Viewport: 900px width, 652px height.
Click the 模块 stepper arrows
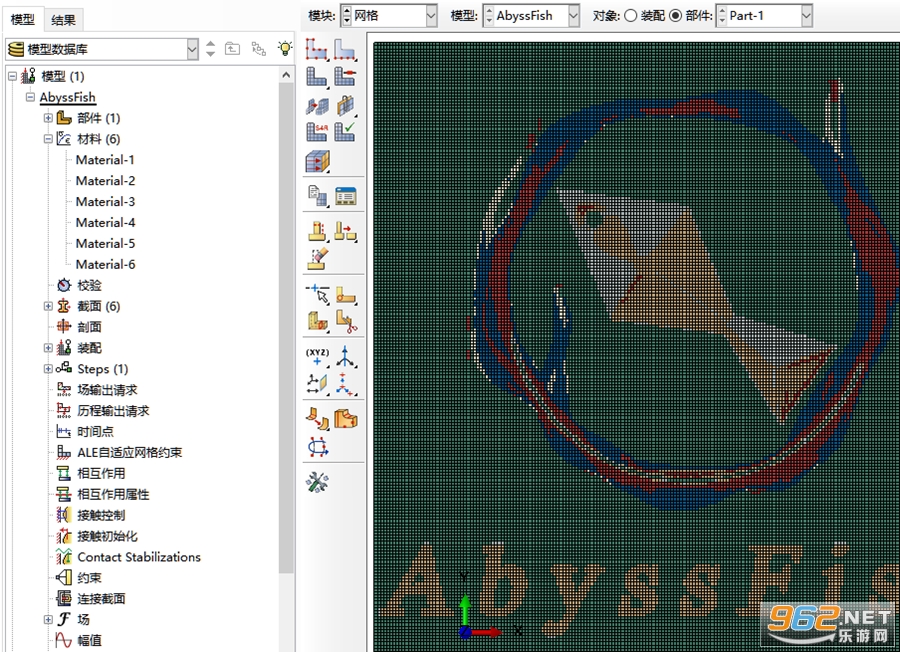347,15
